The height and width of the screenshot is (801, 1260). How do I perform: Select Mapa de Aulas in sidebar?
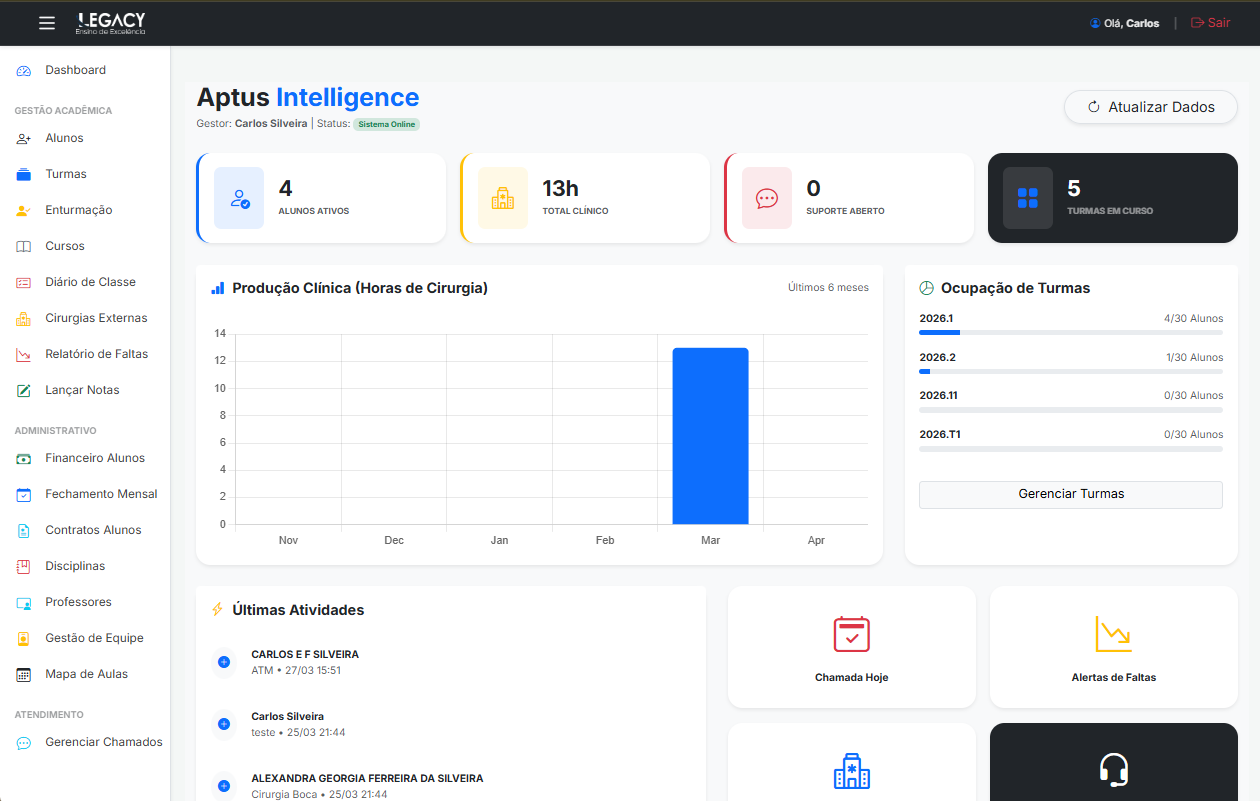[x=86, y=674]
